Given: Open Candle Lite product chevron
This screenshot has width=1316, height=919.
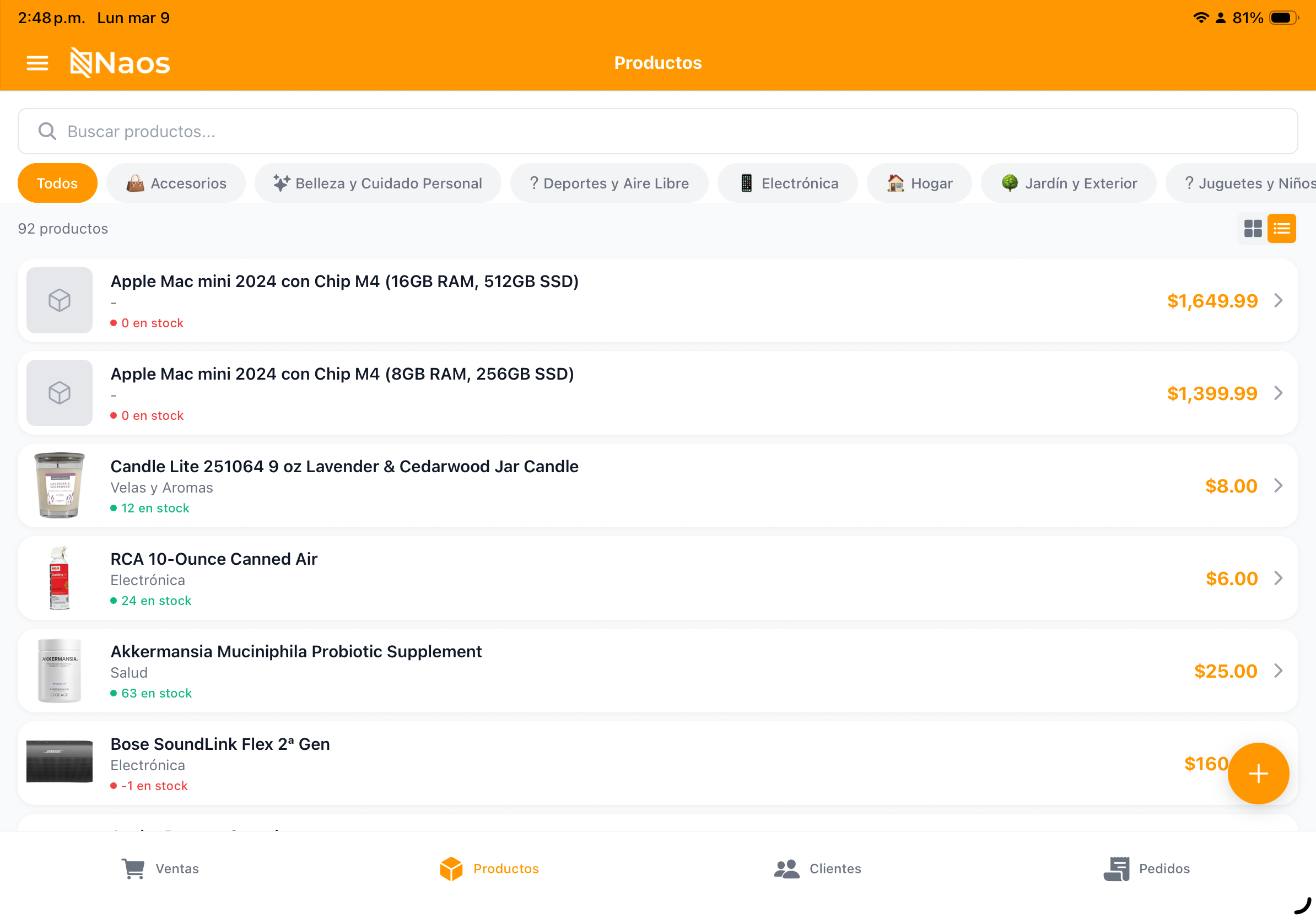Looking at the screenshot, I should point(1278,485).
